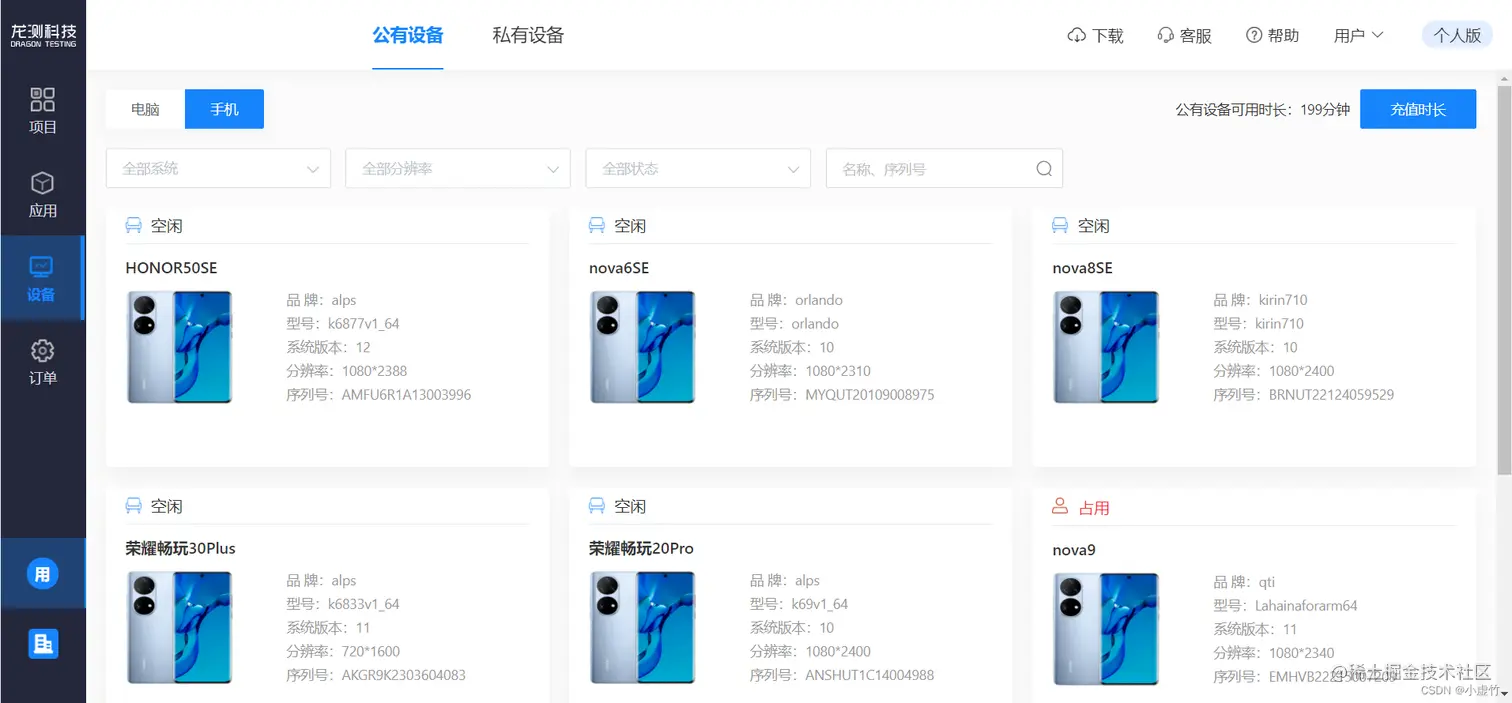
Task: Select the 设备 sidebar item
Action: point(42,279)
